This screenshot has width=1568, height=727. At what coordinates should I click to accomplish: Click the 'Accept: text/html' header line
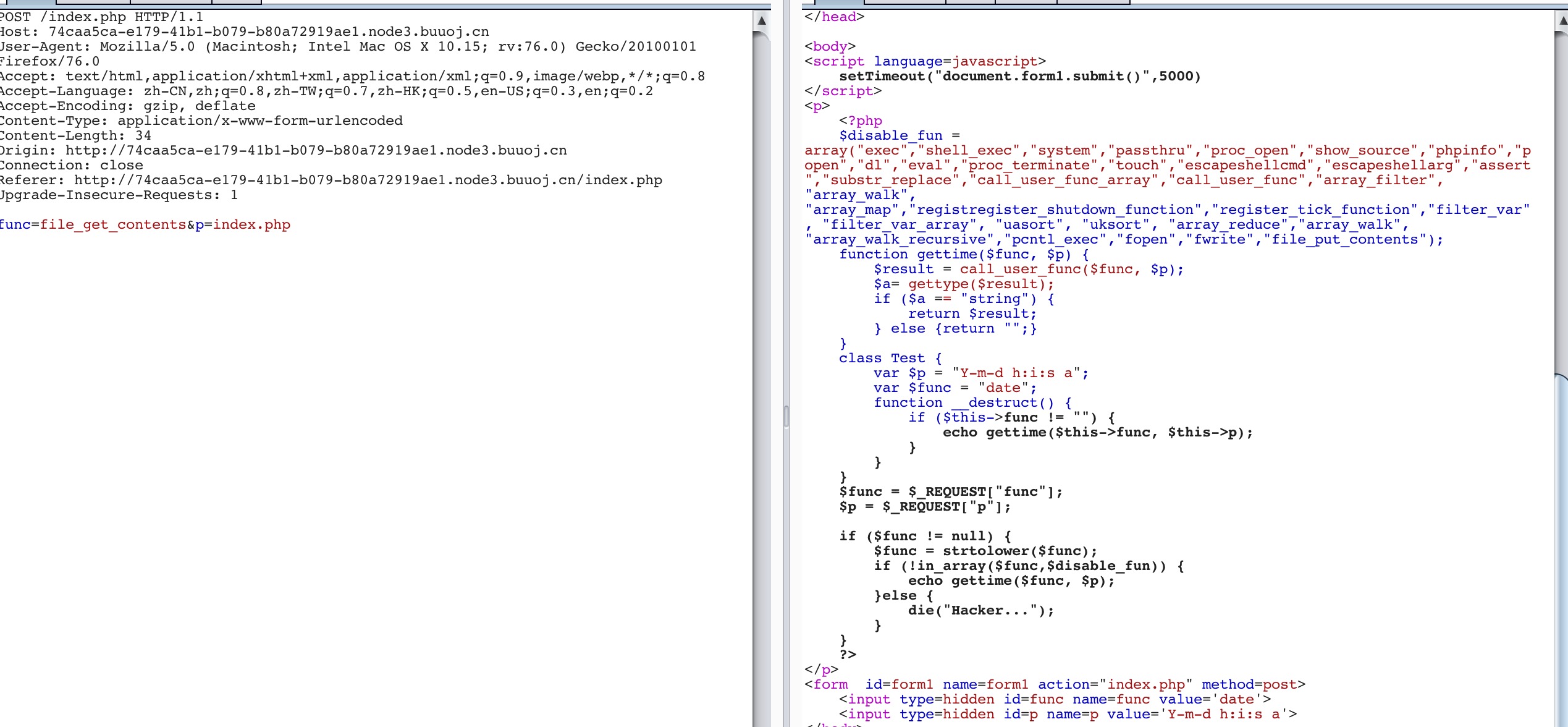[353, 76]
